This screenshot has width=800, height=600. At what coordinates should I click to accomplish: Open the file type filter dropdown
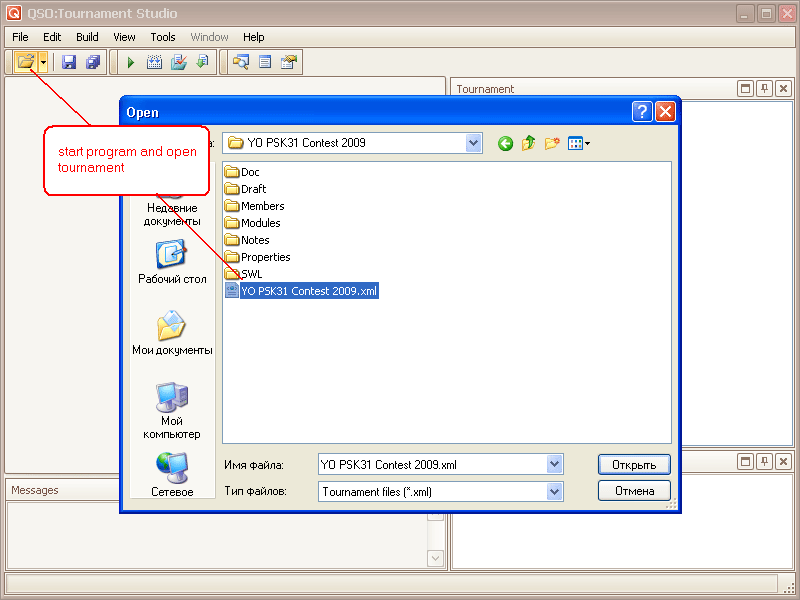pyautogui.click(x=555, y=492)
